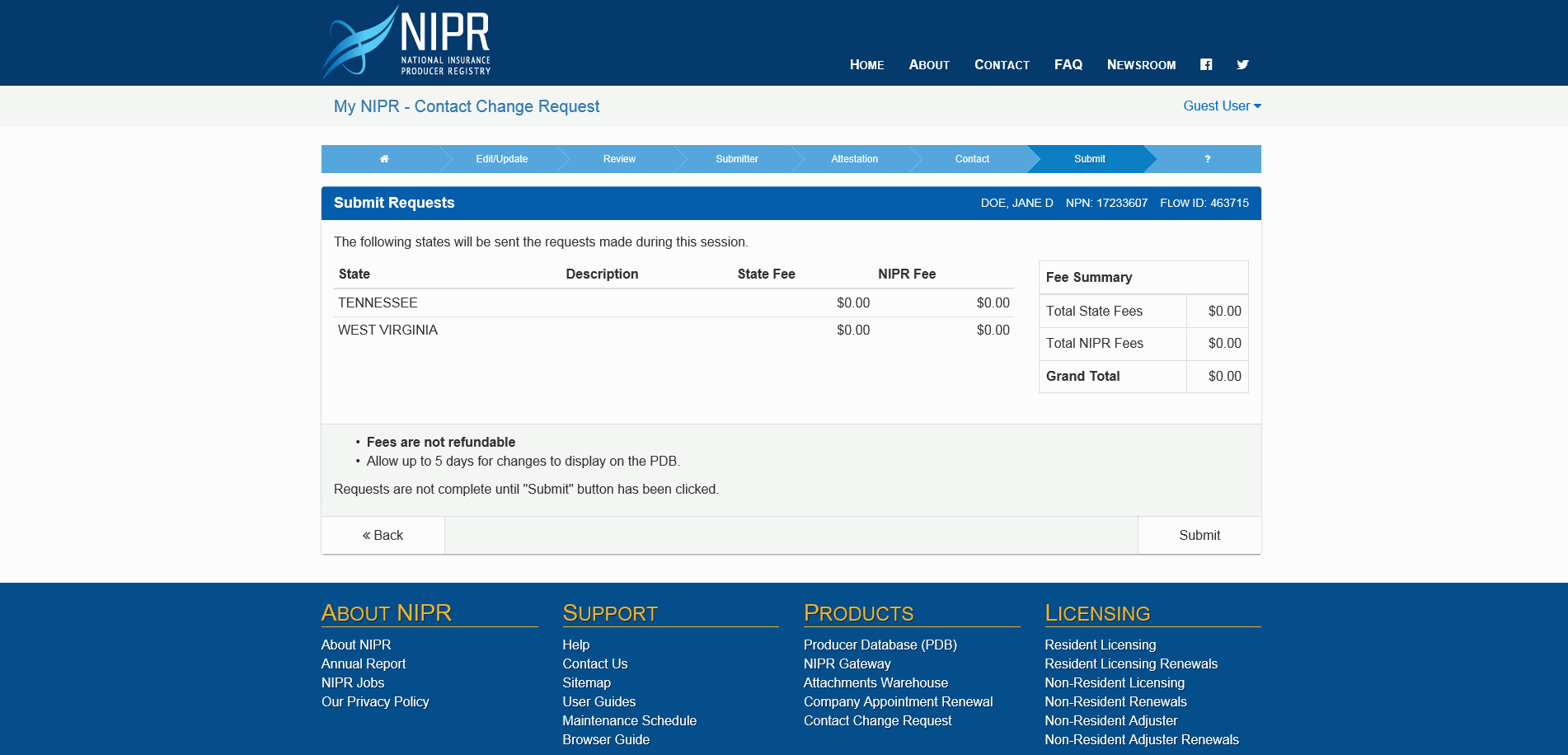Open the NIPR Twitter page icon

pos(1242,64)
